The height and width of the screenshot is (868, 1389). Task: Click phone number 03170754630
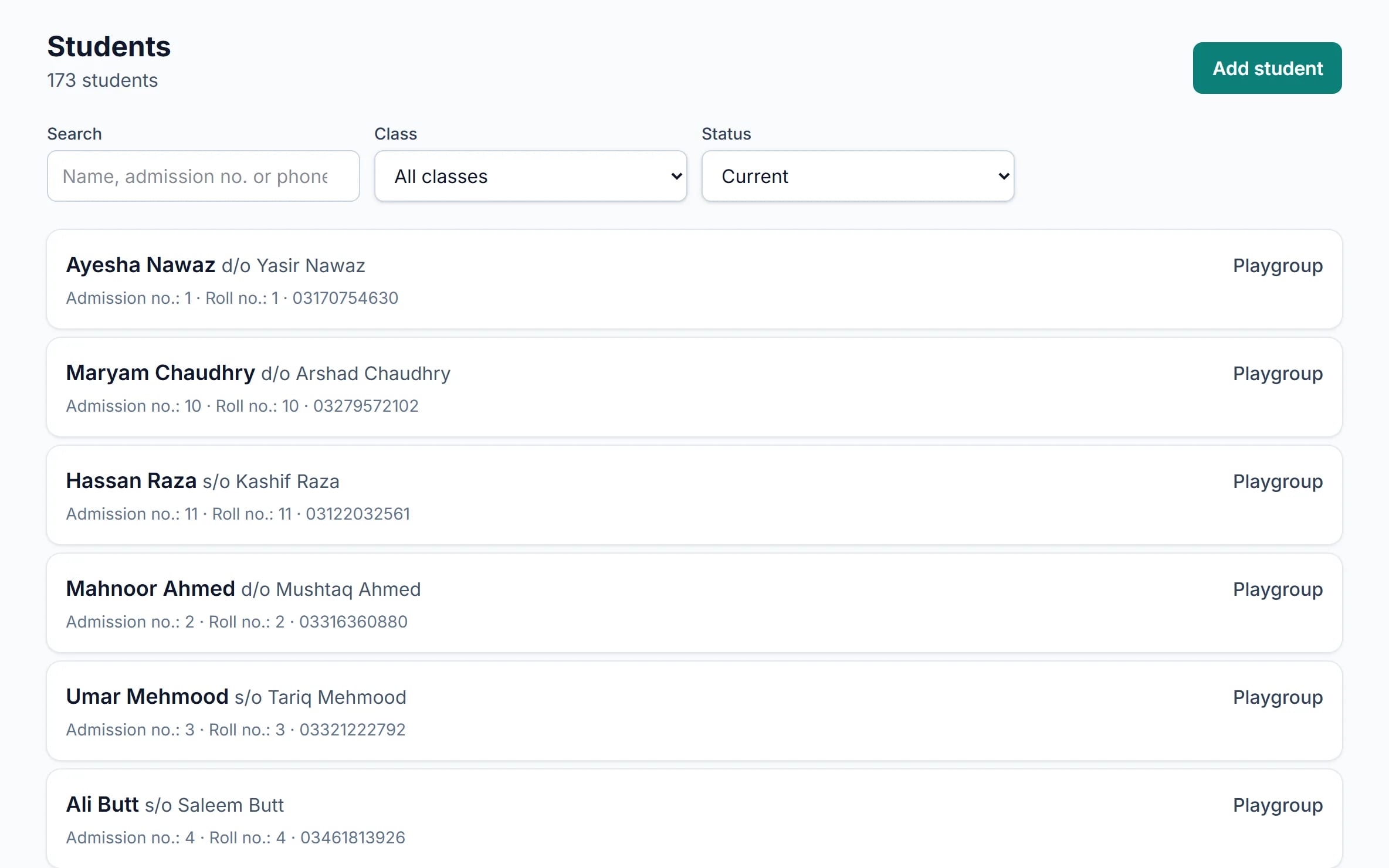[x=345, y=298]
